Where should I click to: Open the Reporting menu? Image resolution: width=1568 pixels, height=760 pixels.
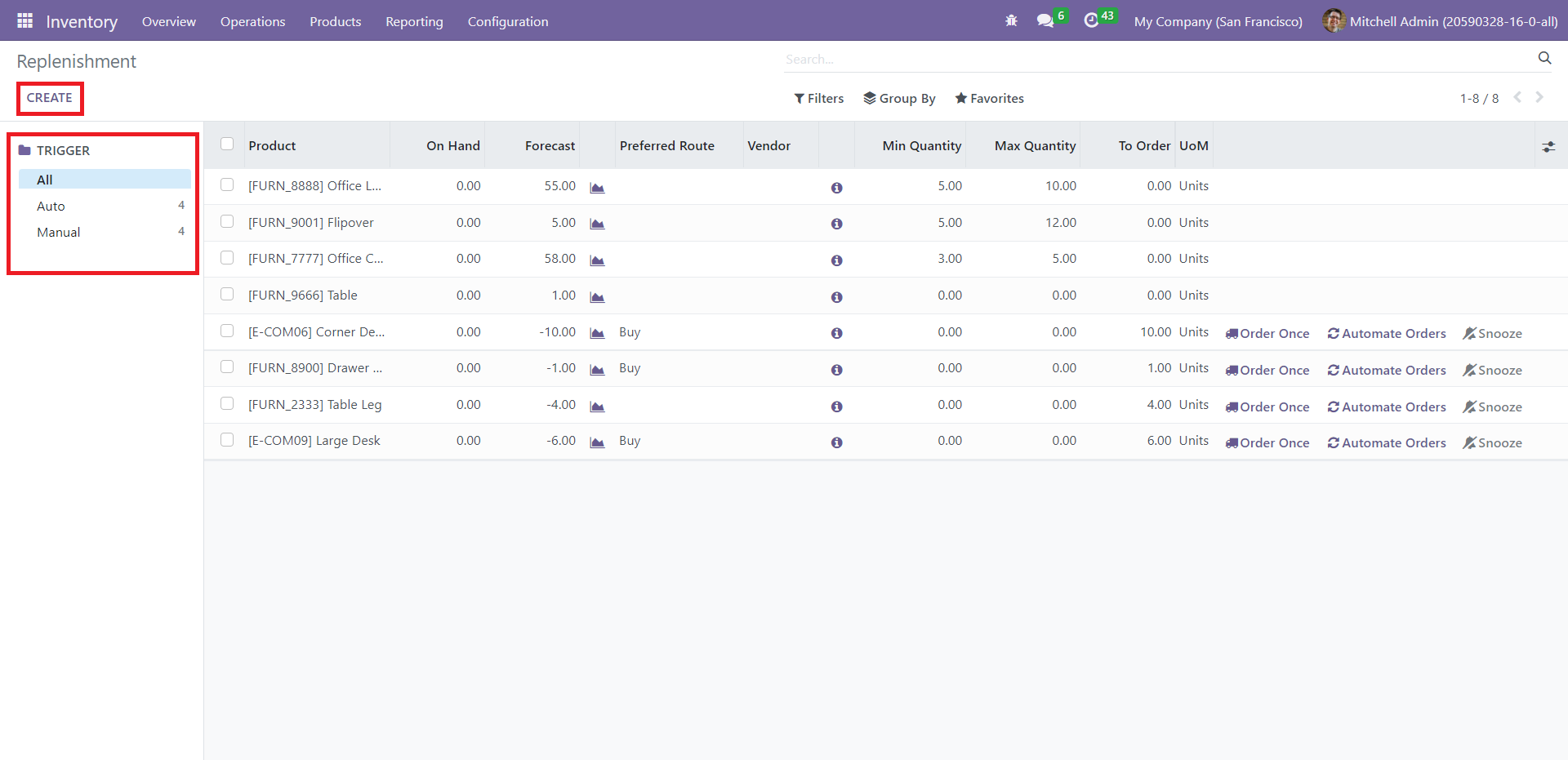(414, 21)
